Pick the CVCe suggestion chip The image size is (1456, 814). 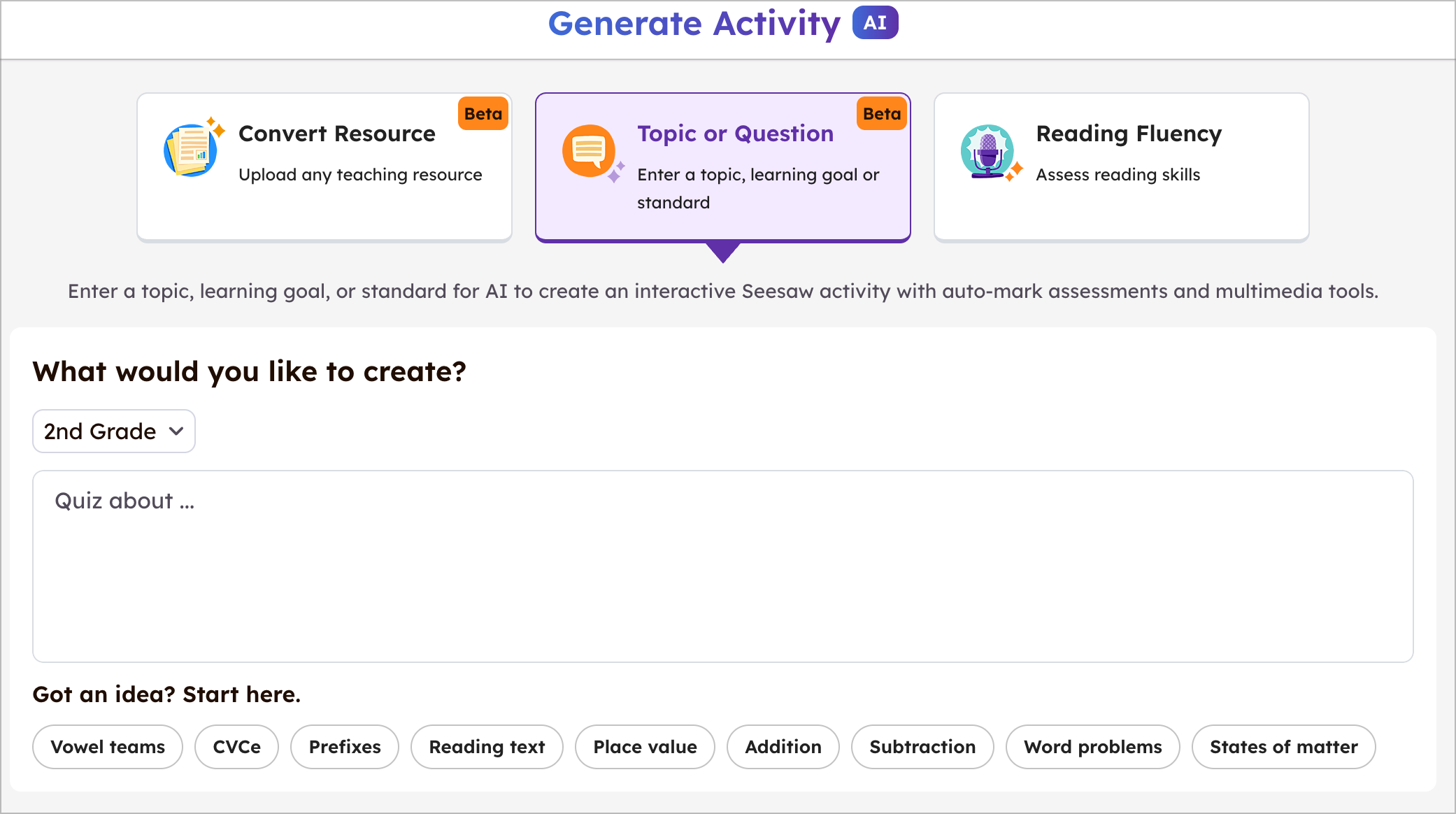coord(236,747)
